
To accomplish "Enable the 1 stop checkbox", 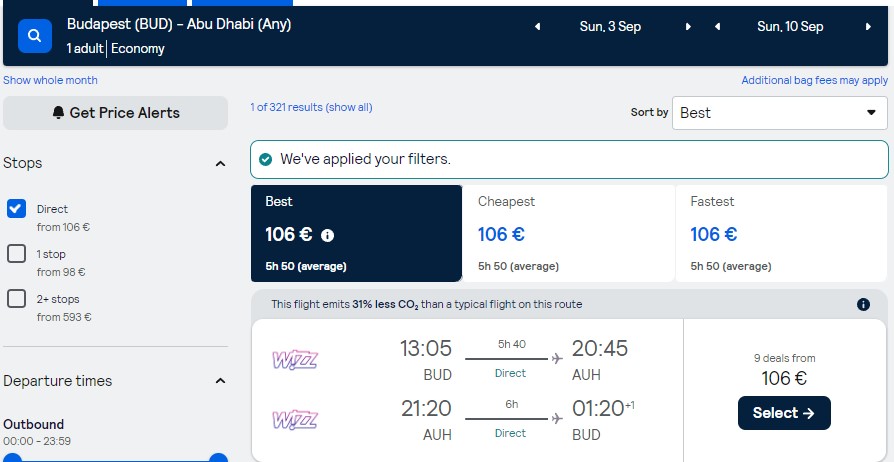I will (17, 254).
